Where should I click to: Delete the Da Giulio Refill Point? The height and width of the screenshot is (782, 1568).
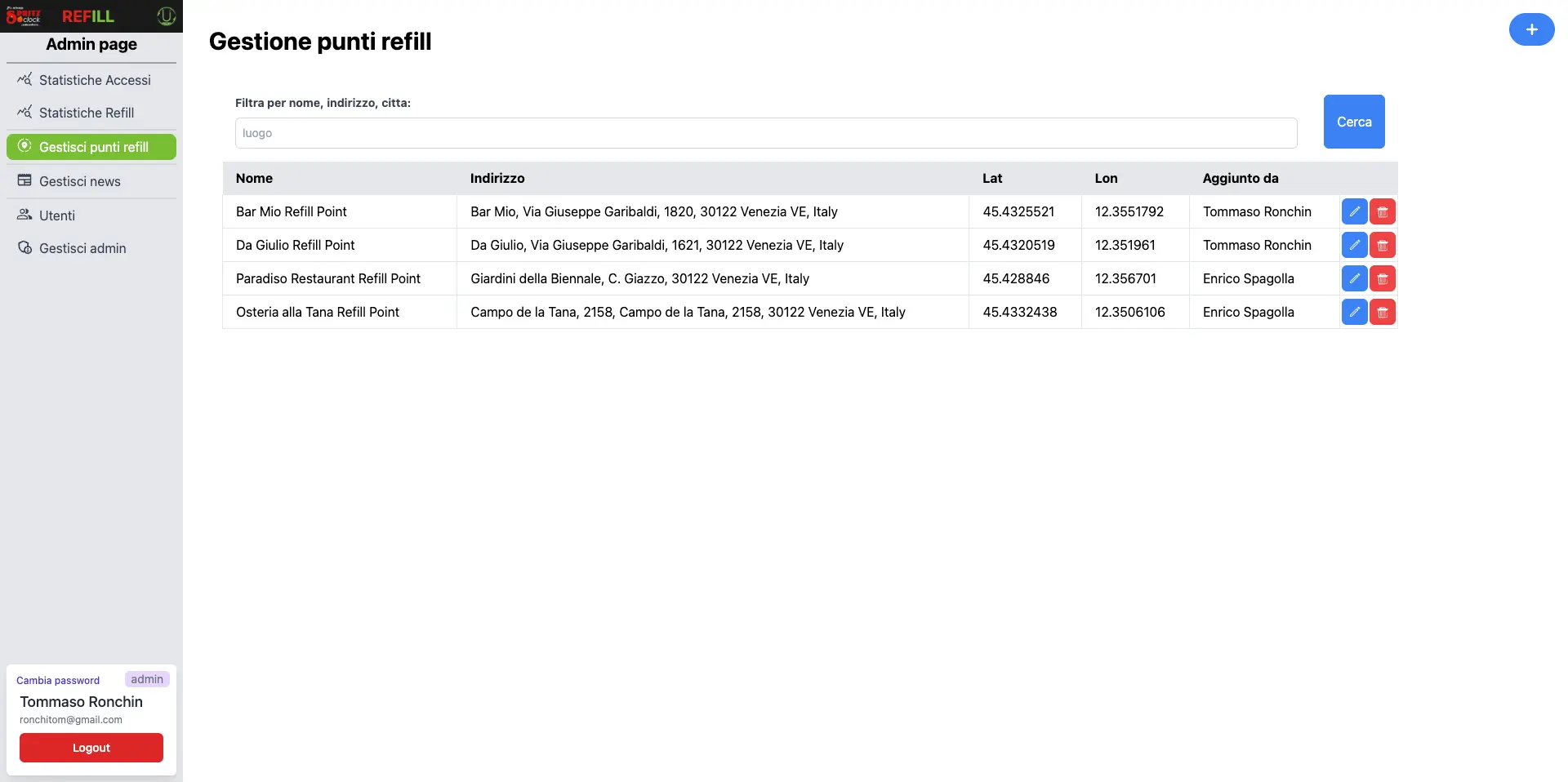(x=1382, y=245)
